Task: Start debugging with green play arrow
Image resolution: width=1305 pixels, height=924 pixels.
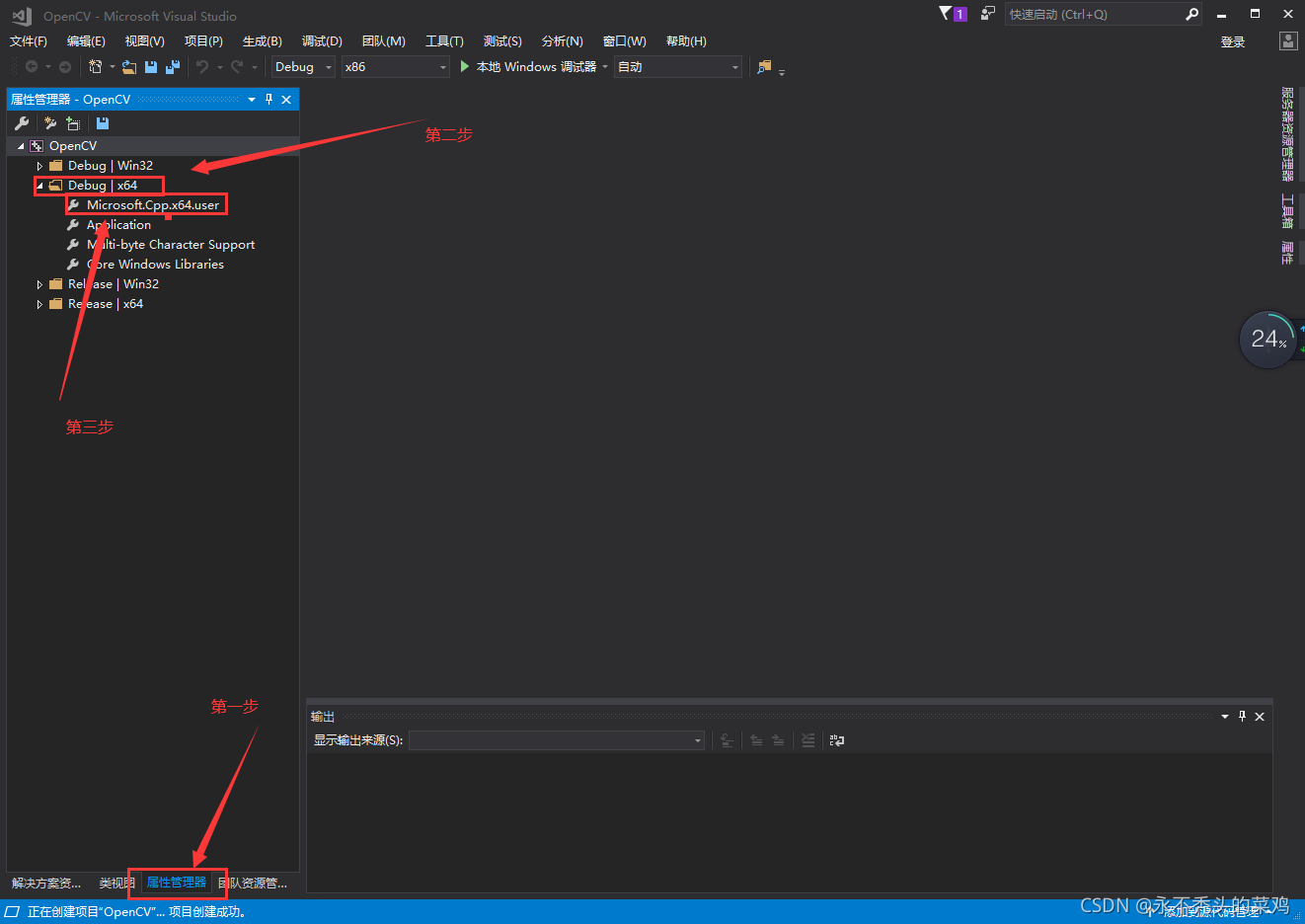Action: tap(465, 67)
